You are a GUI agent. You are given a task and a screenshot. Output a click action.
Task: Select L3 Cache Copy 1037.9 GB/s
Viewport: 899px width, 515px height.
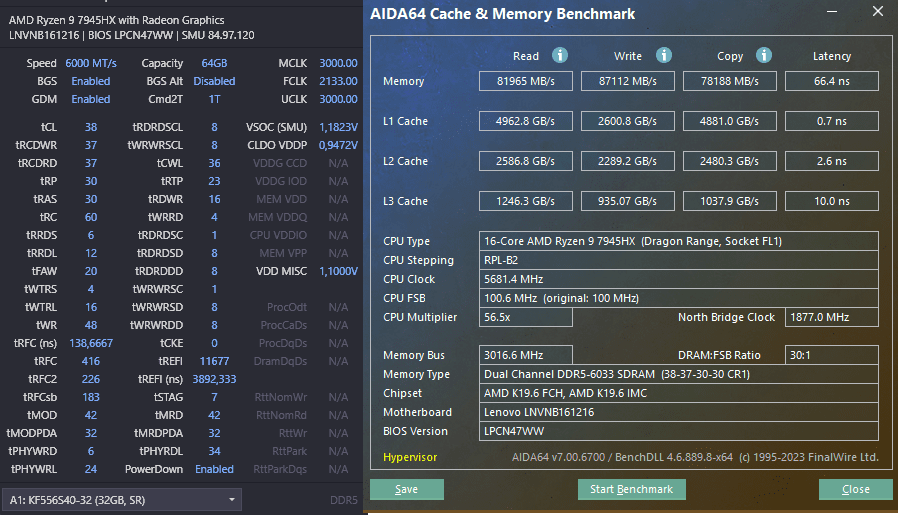click(730, 201)
